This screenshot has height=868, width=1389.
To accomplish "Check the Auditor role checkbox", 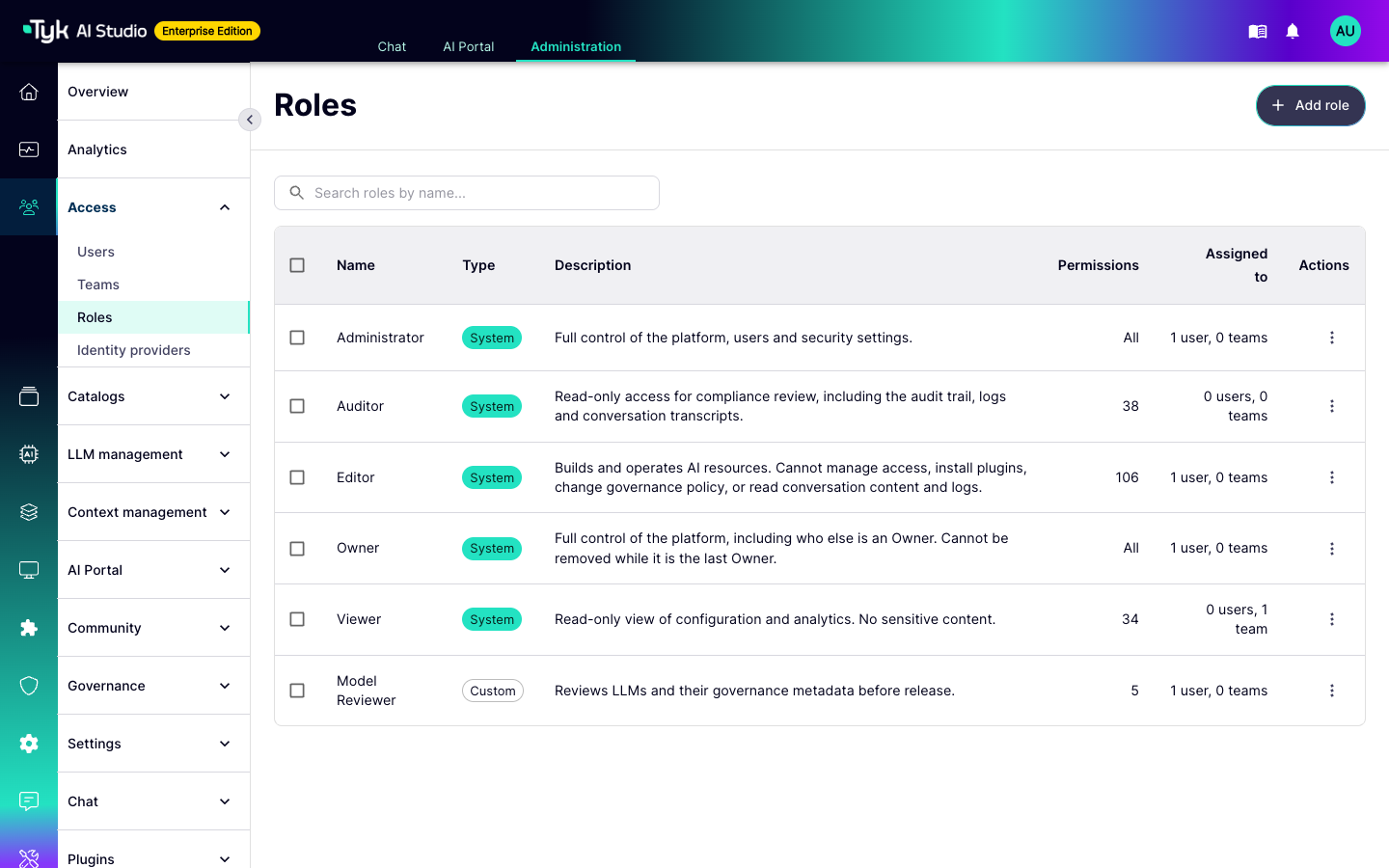I will [x=297, y=406].
